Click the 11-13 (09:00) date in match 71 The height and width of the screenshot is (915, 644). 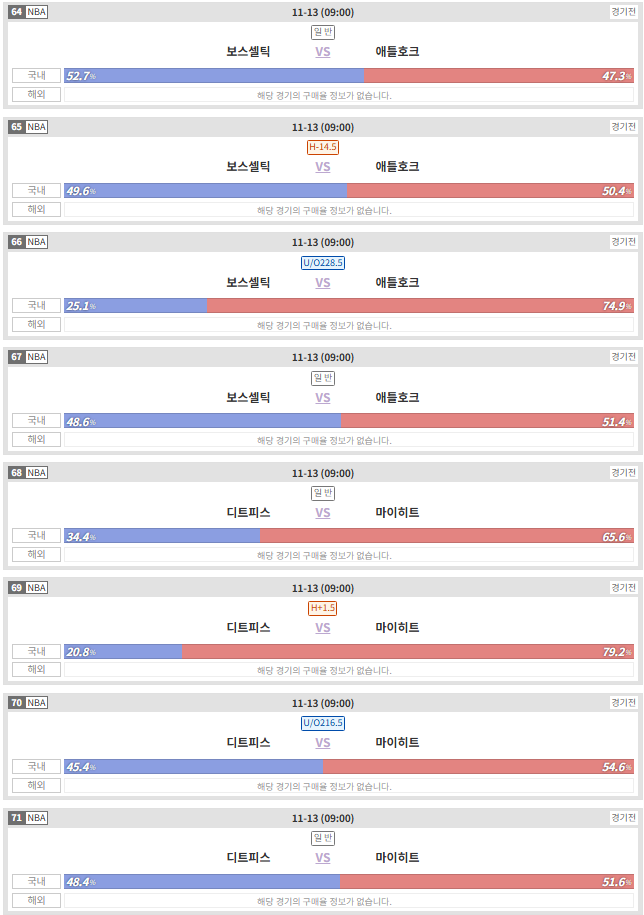pos(323,818)
